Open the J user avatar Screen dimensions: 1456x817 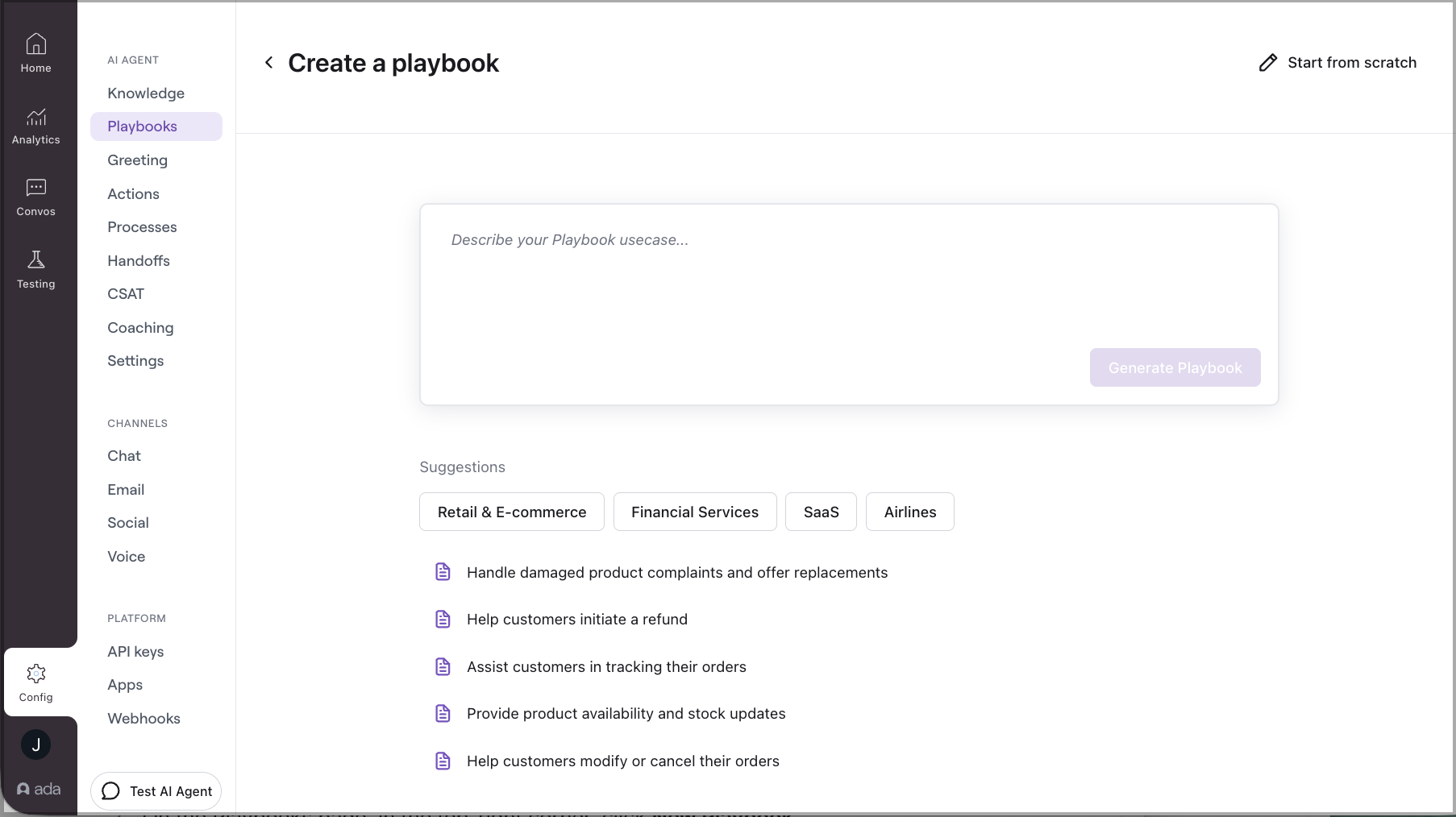point(35,744)
